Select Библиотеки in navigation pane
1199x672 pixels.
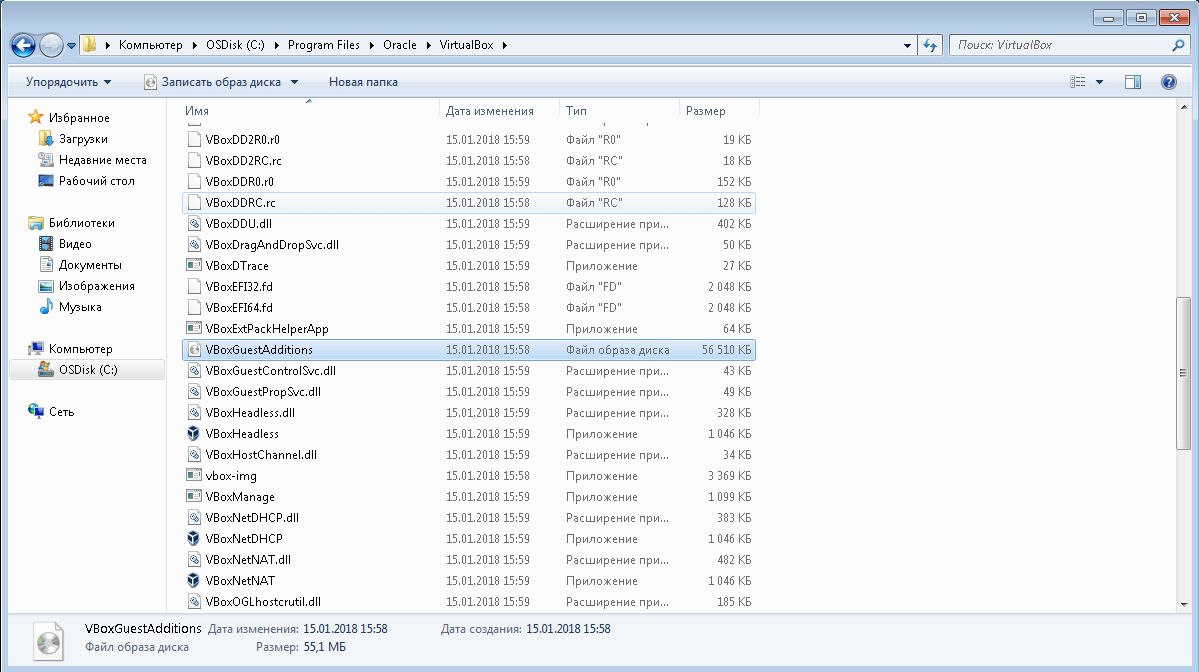82,223
